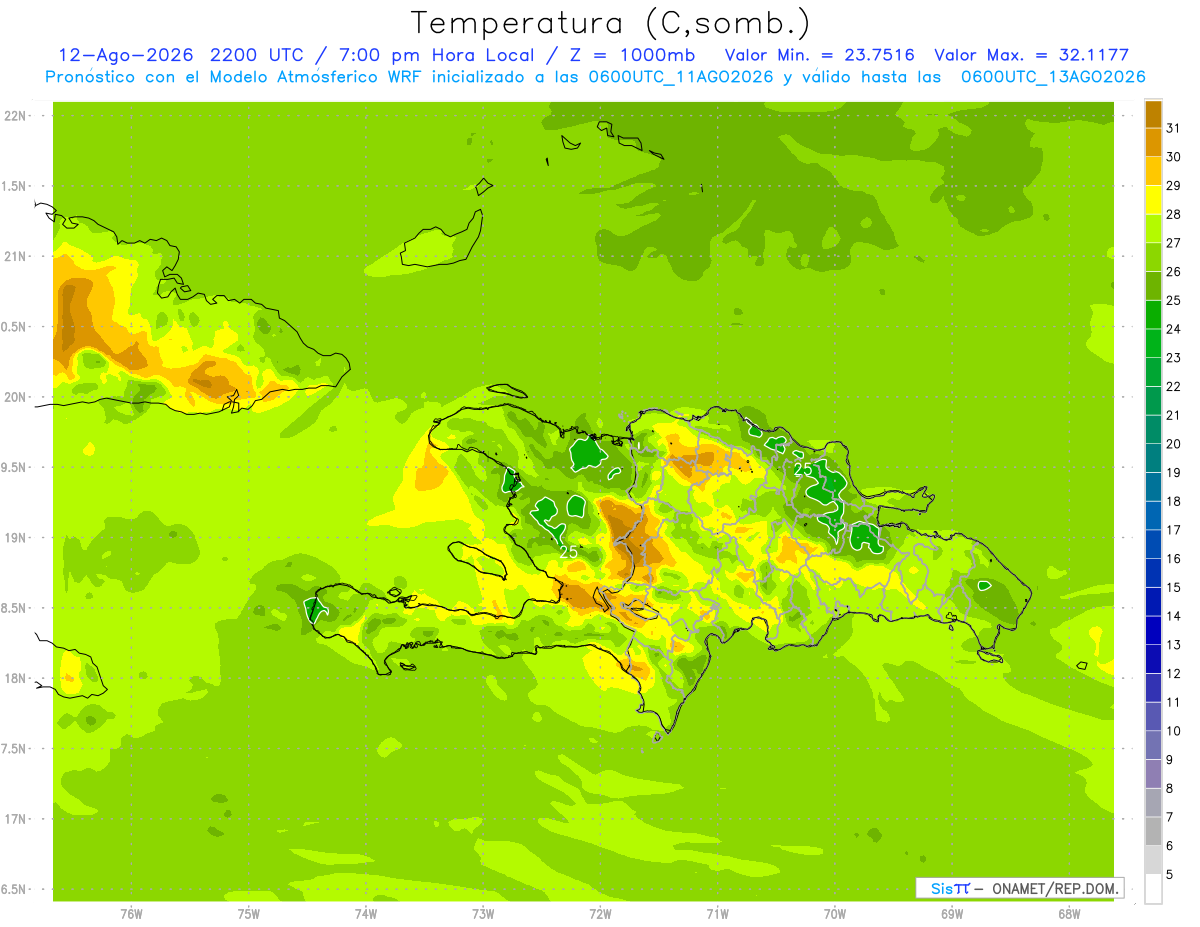
Task: Click the '75W' longitude axis label
Action: (x=249, y=913)
